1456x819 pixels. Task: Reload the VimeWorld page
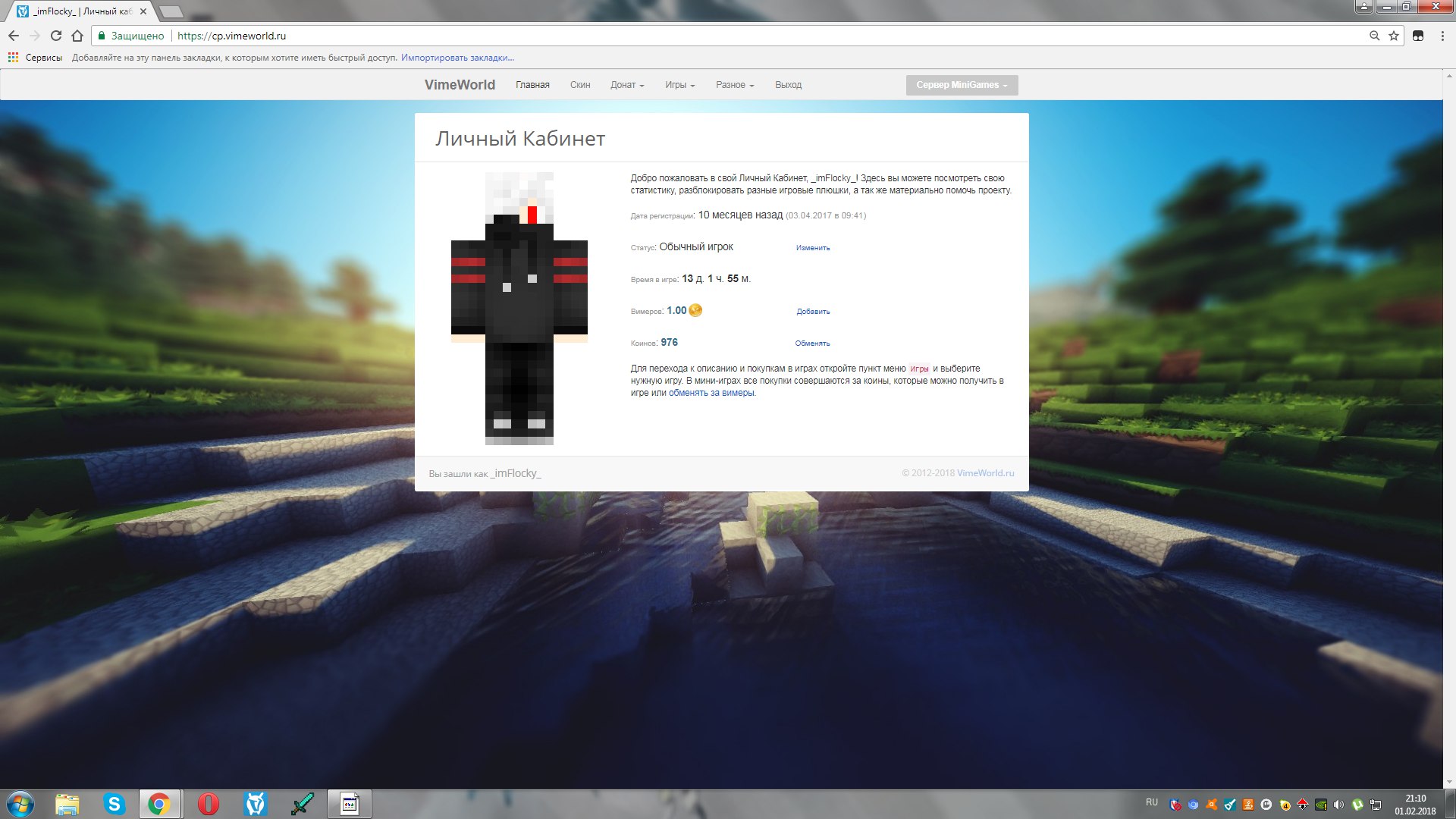point(55,36)
